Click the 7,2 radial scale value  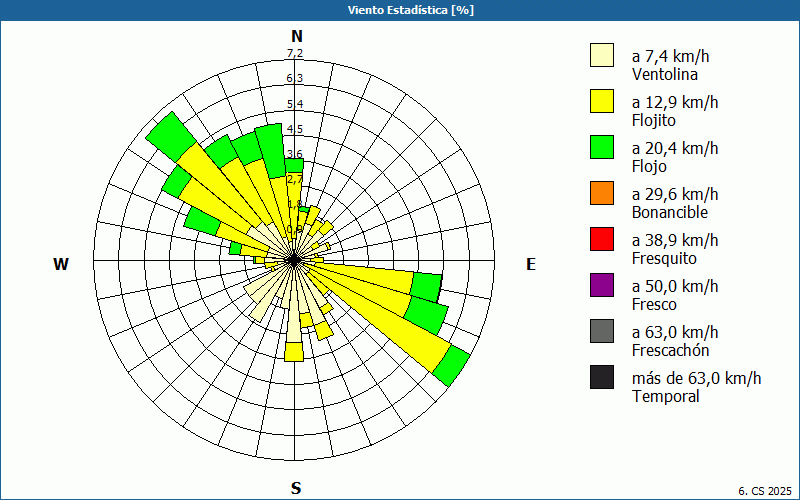(295, 53)
